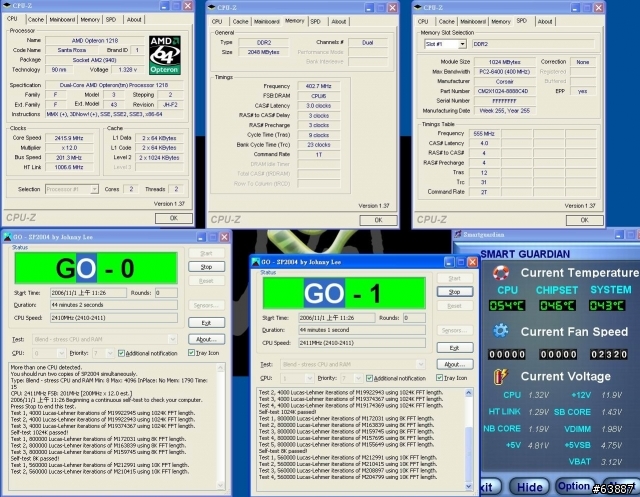Image resolution: width=640 pixels, height=497 pixels.
Task: Click the green GO - 1 status banner
Action: (344, 293)
